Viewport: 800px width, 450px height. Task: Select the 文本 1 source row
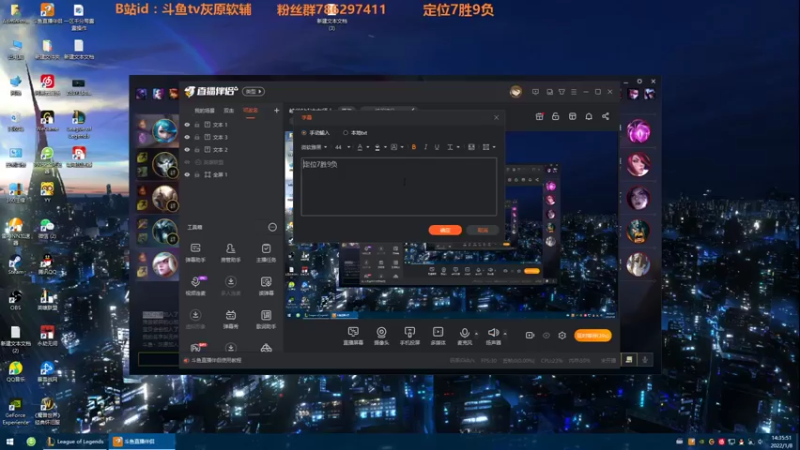pyautogui.click(x=232, y=124)
